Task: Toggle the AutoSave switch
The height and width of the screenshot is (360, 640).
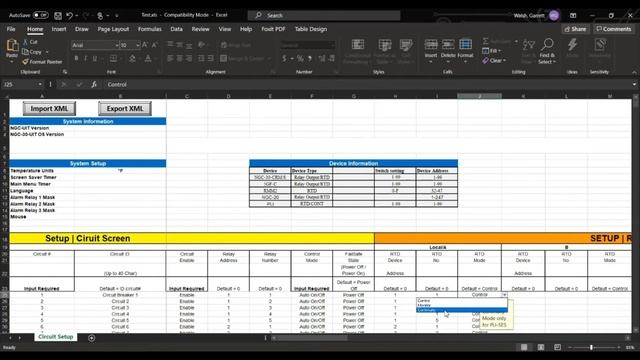Action: tap(41, 15)
